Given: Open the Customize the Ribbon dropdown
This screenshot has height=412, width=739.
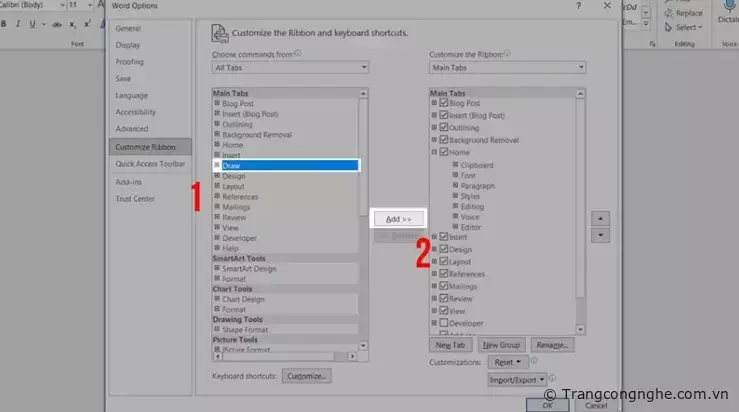Looking at the screenshot, I should tap(507, 68).
